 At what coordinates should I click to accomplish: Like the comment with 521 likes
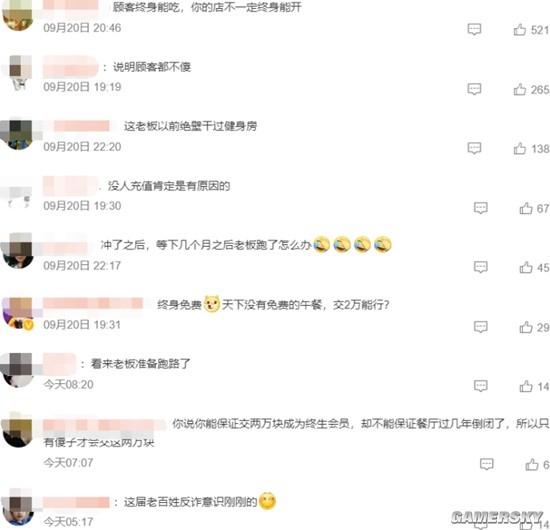tap(519, 30)
